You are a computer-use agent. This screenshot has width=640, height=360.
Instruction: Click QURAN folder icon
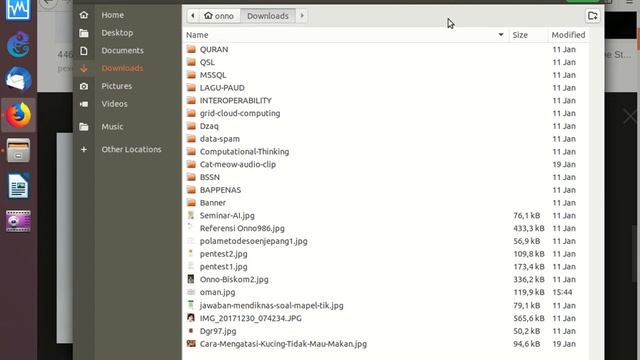click(x=191, y=49)
